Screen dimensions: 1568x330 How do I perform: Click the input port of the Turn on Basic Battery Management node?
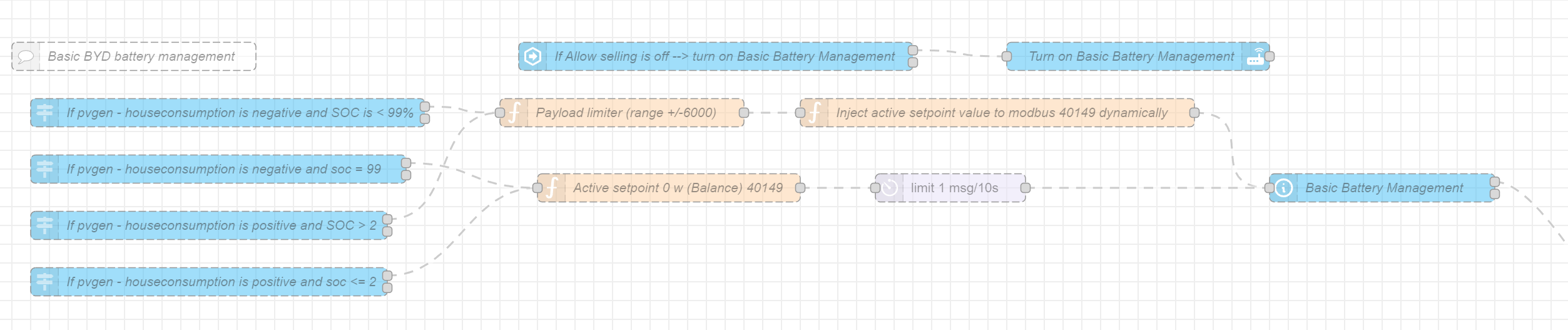[x=1007, y=56]
